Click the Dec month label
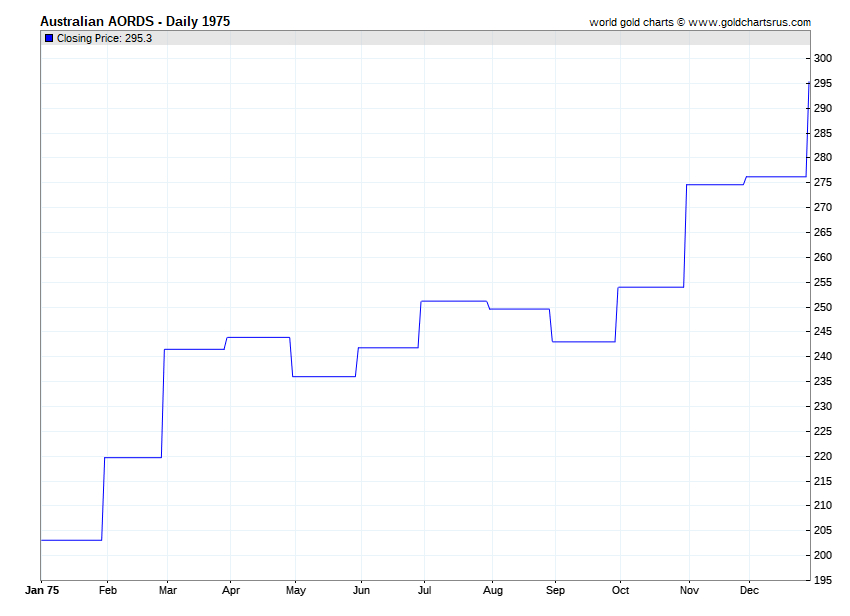 tap(749, 591)
